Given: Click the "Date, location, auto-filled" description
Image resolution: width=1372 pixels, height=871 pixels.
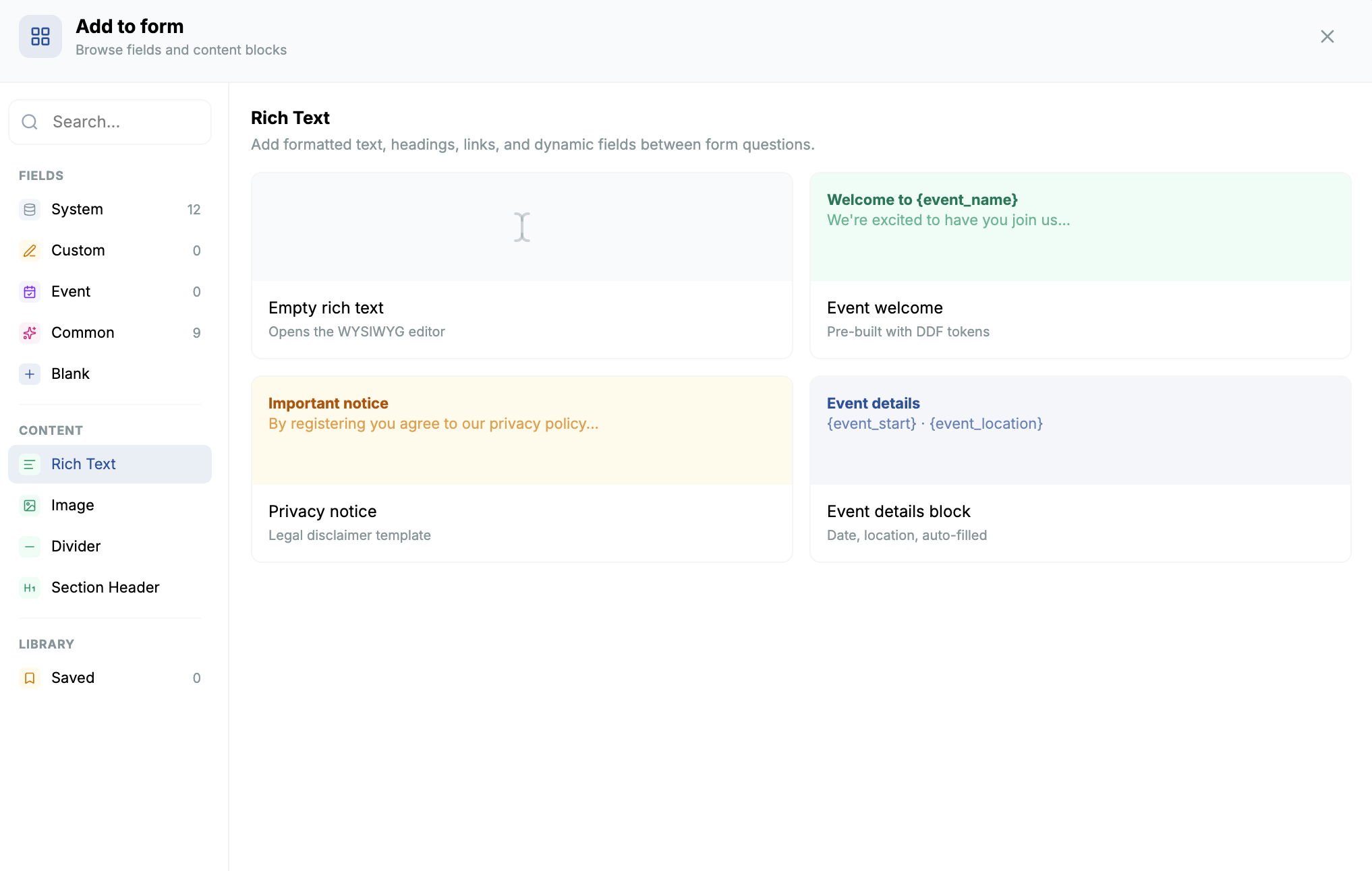Looking at the screenshot, I should [907, 535].
